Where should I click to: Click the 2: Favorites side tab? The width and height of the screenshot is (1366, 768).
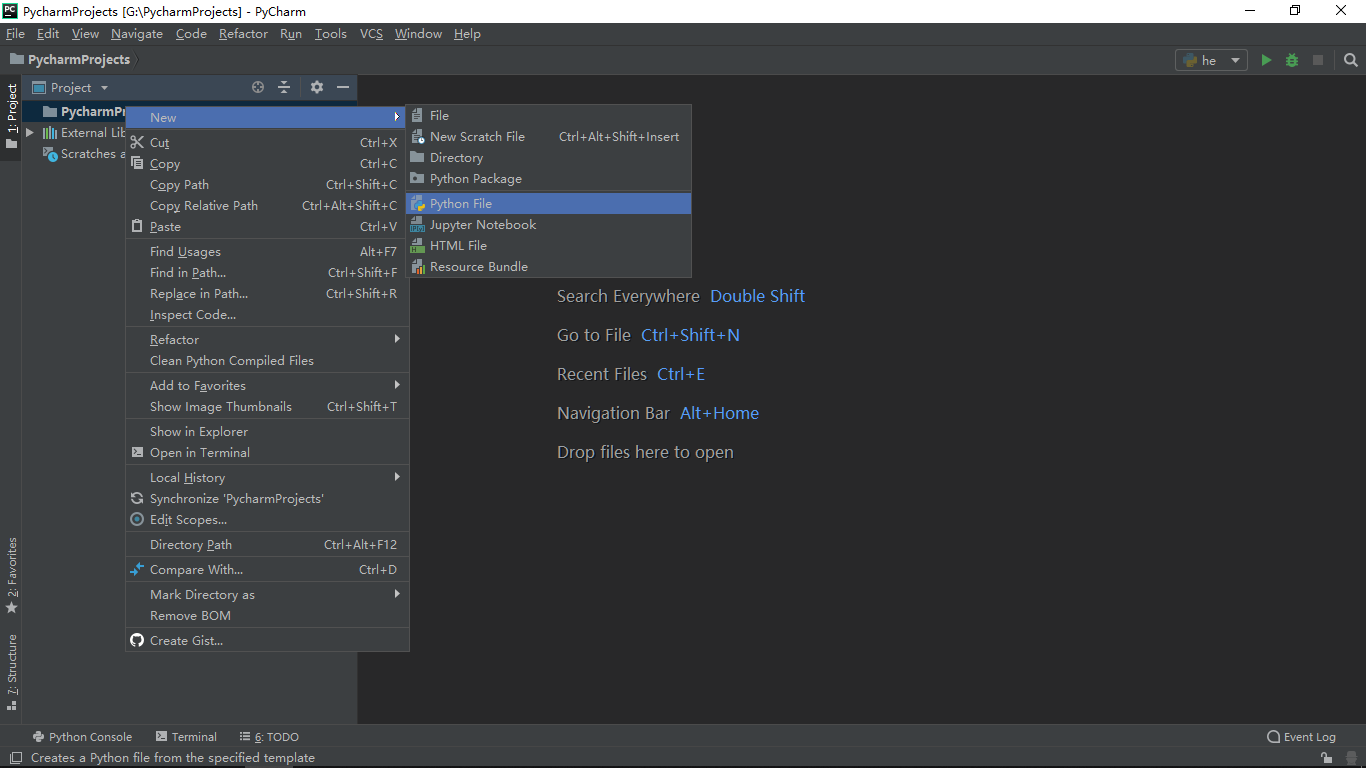coord(11,575)
